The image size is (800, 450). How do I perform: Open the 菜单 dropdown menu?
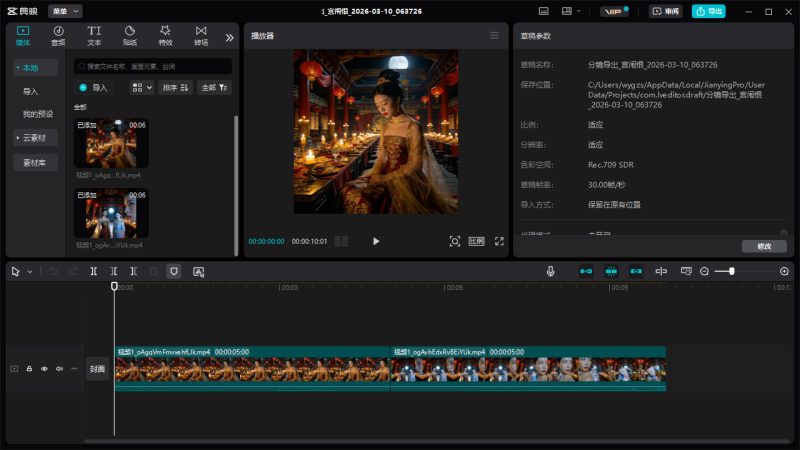[65, 11]
